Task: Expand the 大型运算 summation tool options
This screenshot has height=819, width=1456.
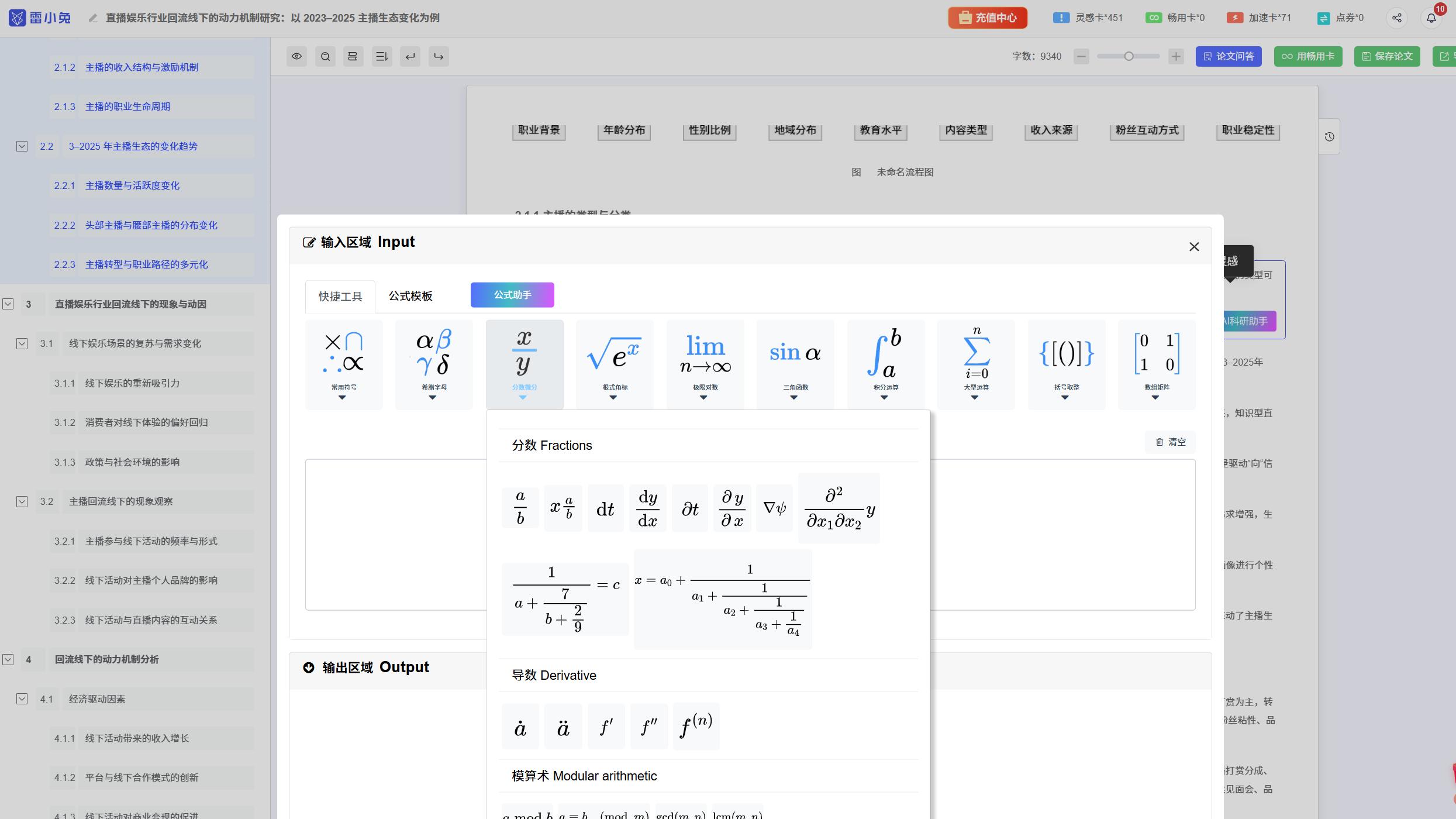Action: coord(975,397)
